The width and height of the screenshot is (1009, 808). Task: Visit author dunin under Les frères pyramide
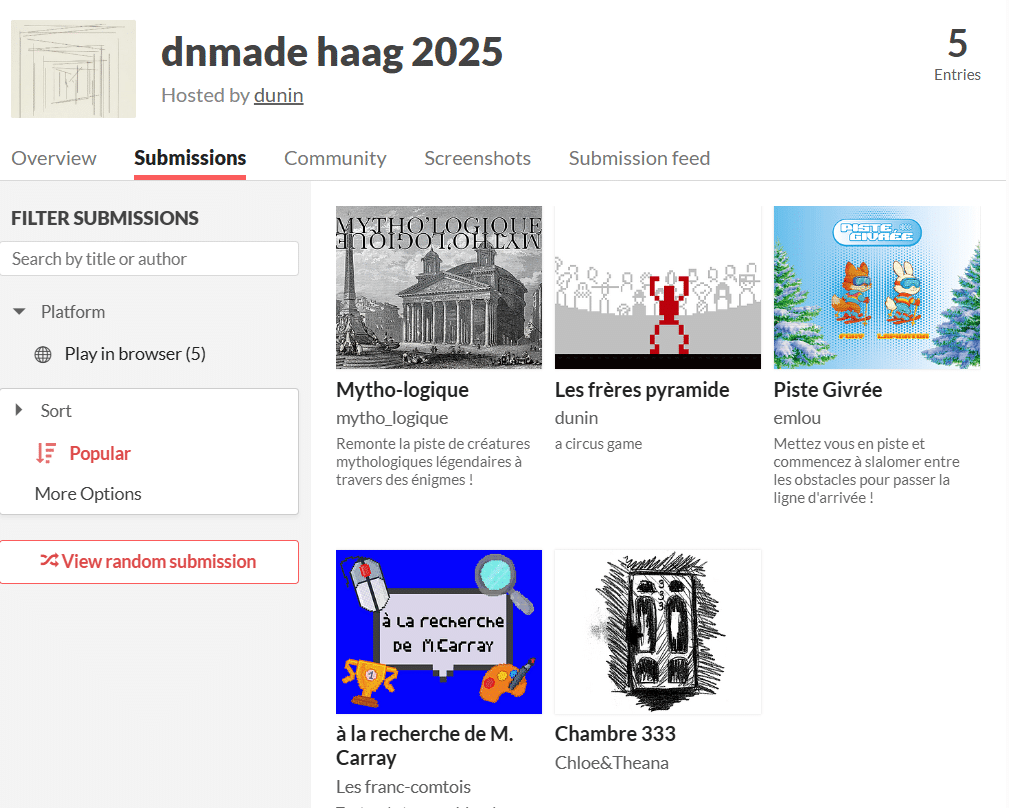(x=577, y=418)
